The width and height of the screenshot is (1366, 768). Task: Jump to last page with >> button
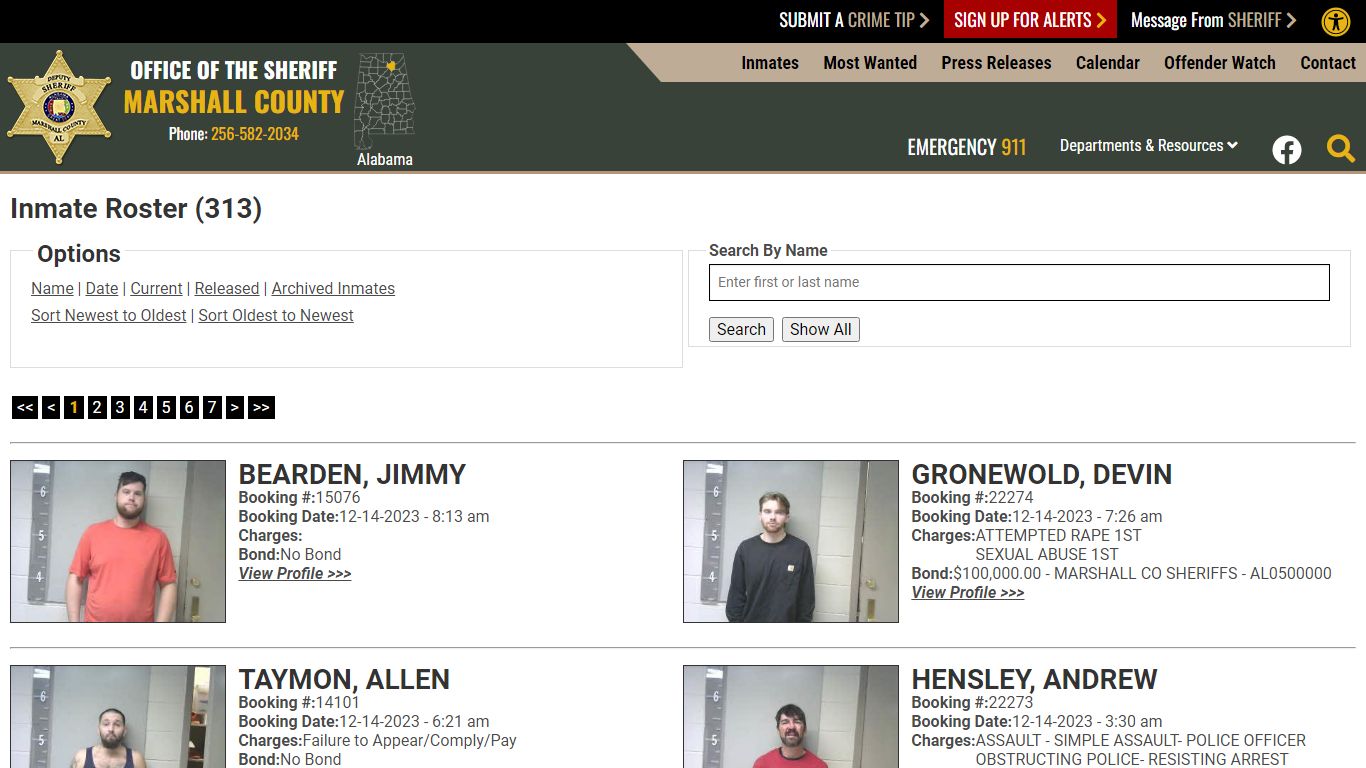click(261, 407)
